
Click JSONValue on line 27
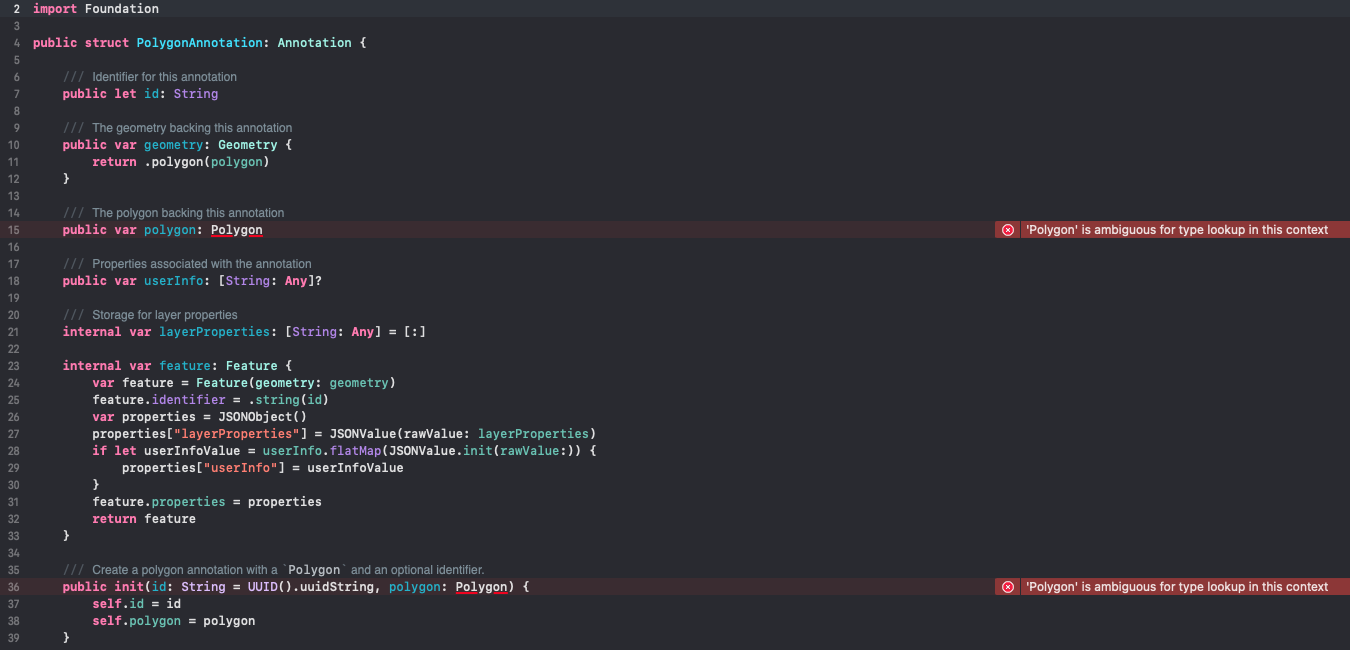coord(363,434)
